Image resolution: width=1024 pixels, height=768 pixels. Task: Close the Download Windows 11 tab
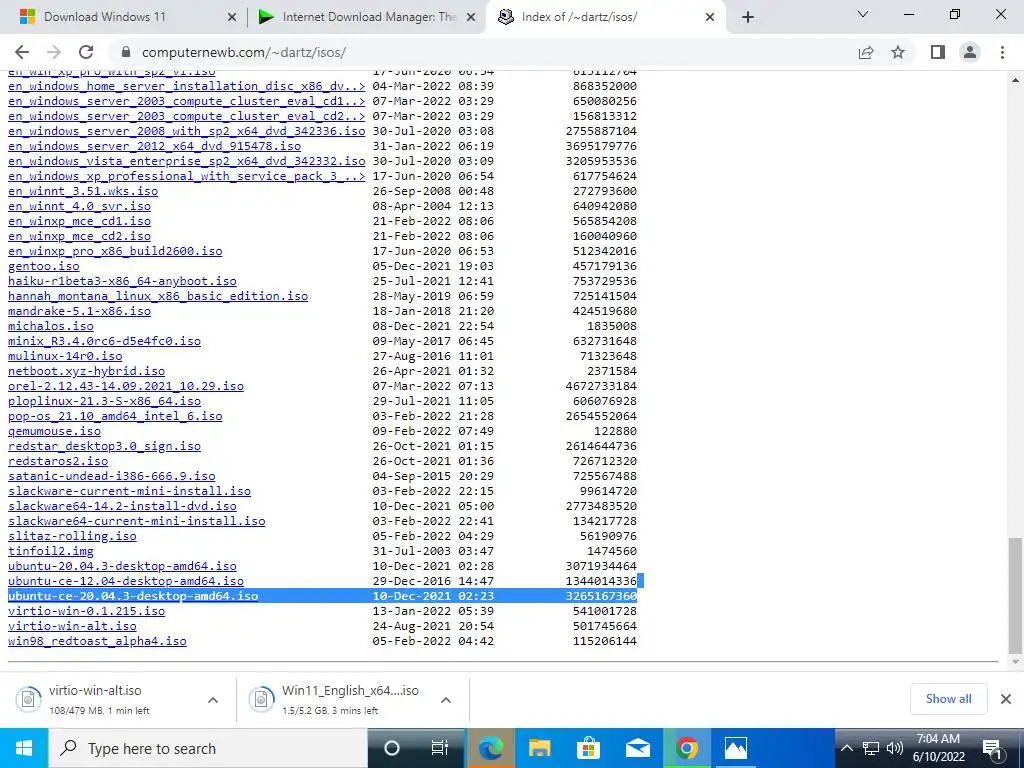click(x=231, y=17)
